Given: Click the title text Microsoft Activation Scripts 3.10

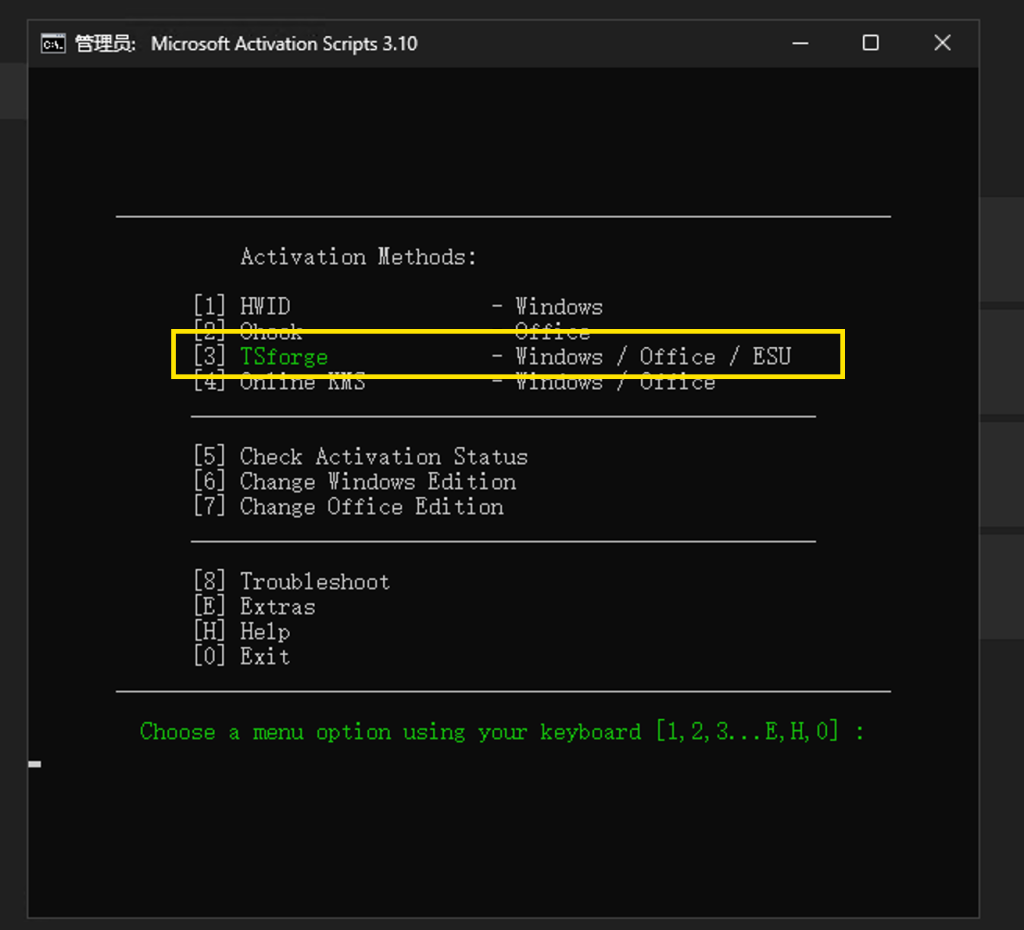Looking at the screenshot, I should (284, 43).
